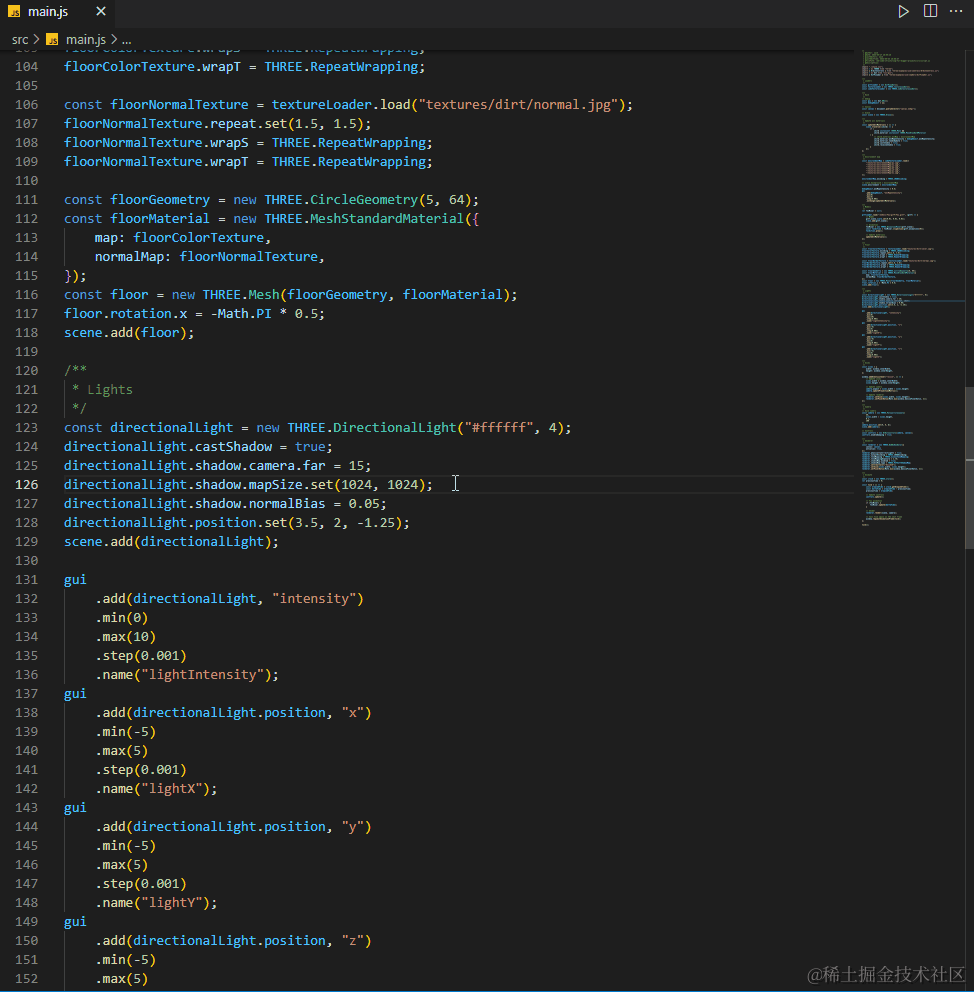
Task: Click the "y" string on line 144
Action: click(x=353, y=826)
